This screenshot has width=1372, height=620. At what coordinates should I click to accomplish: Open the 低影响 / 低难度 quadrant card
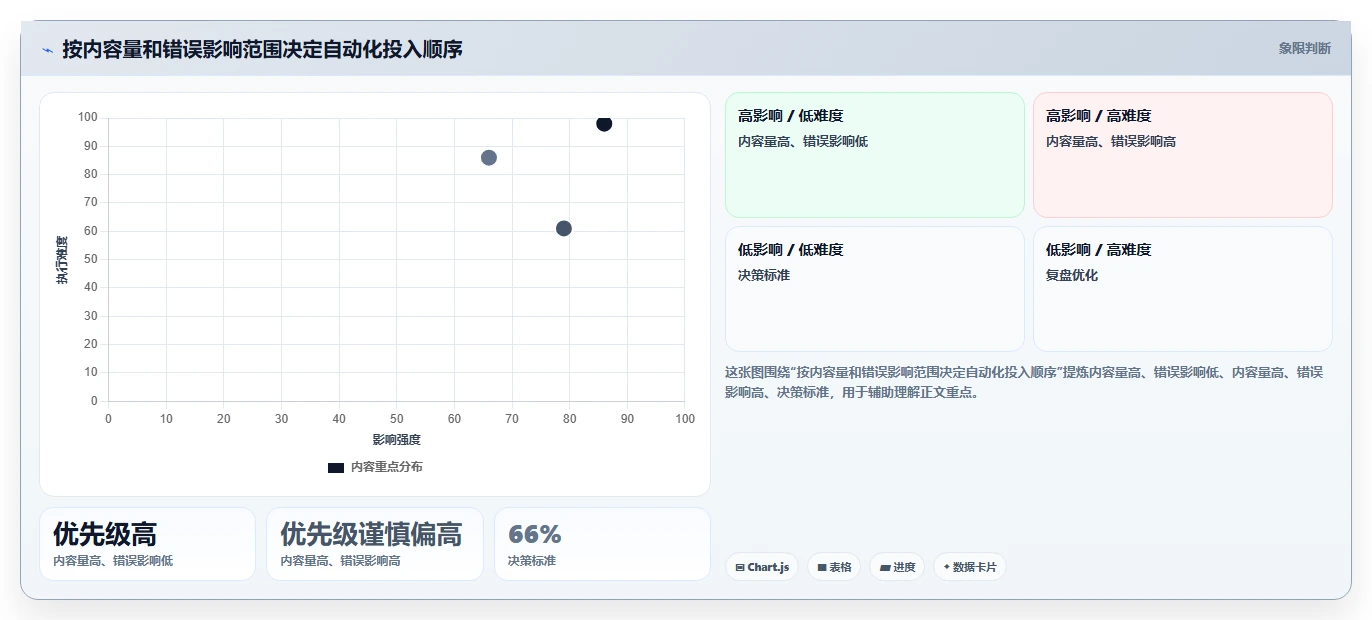875,289
